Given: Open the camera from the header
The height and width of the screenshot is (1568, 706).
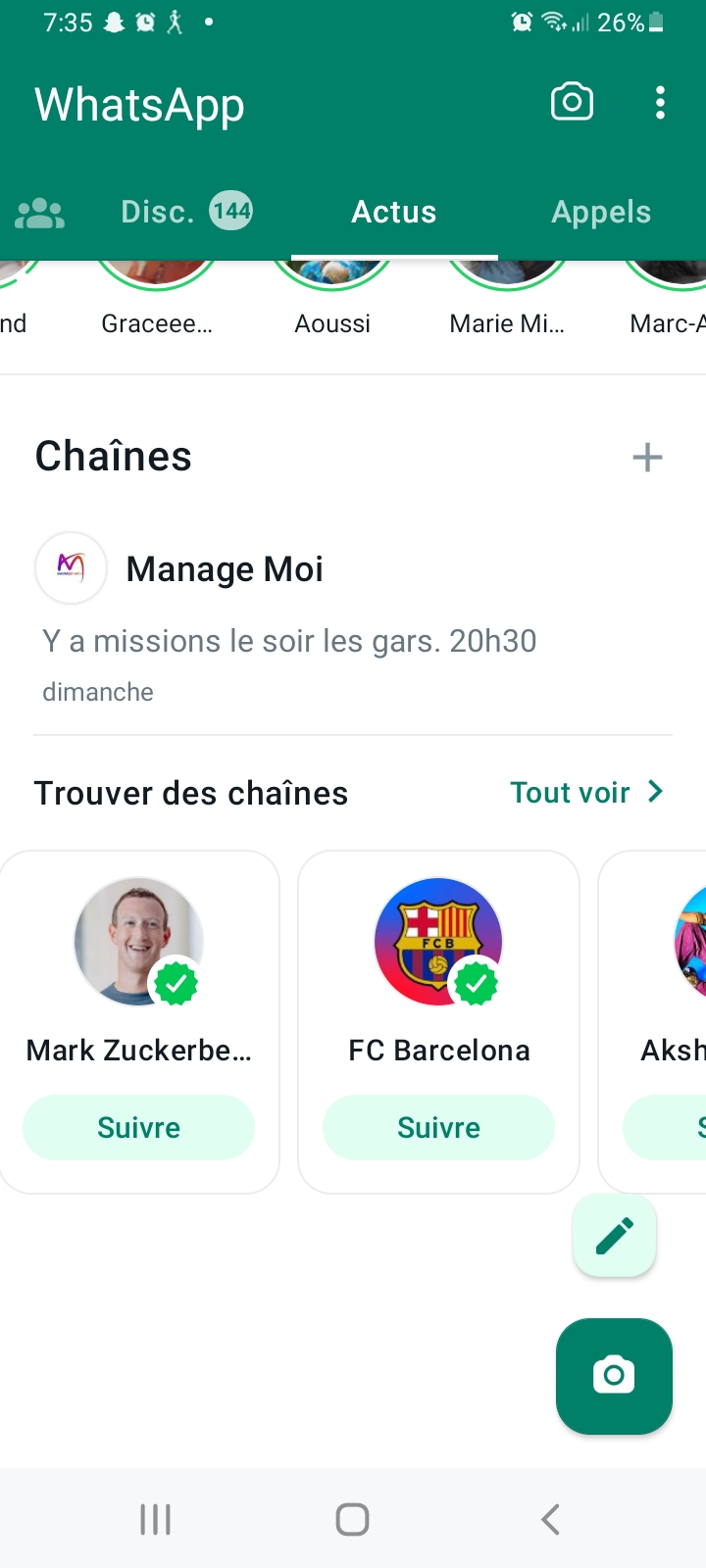Looking at the screenshot, I should tap(572, 102).
